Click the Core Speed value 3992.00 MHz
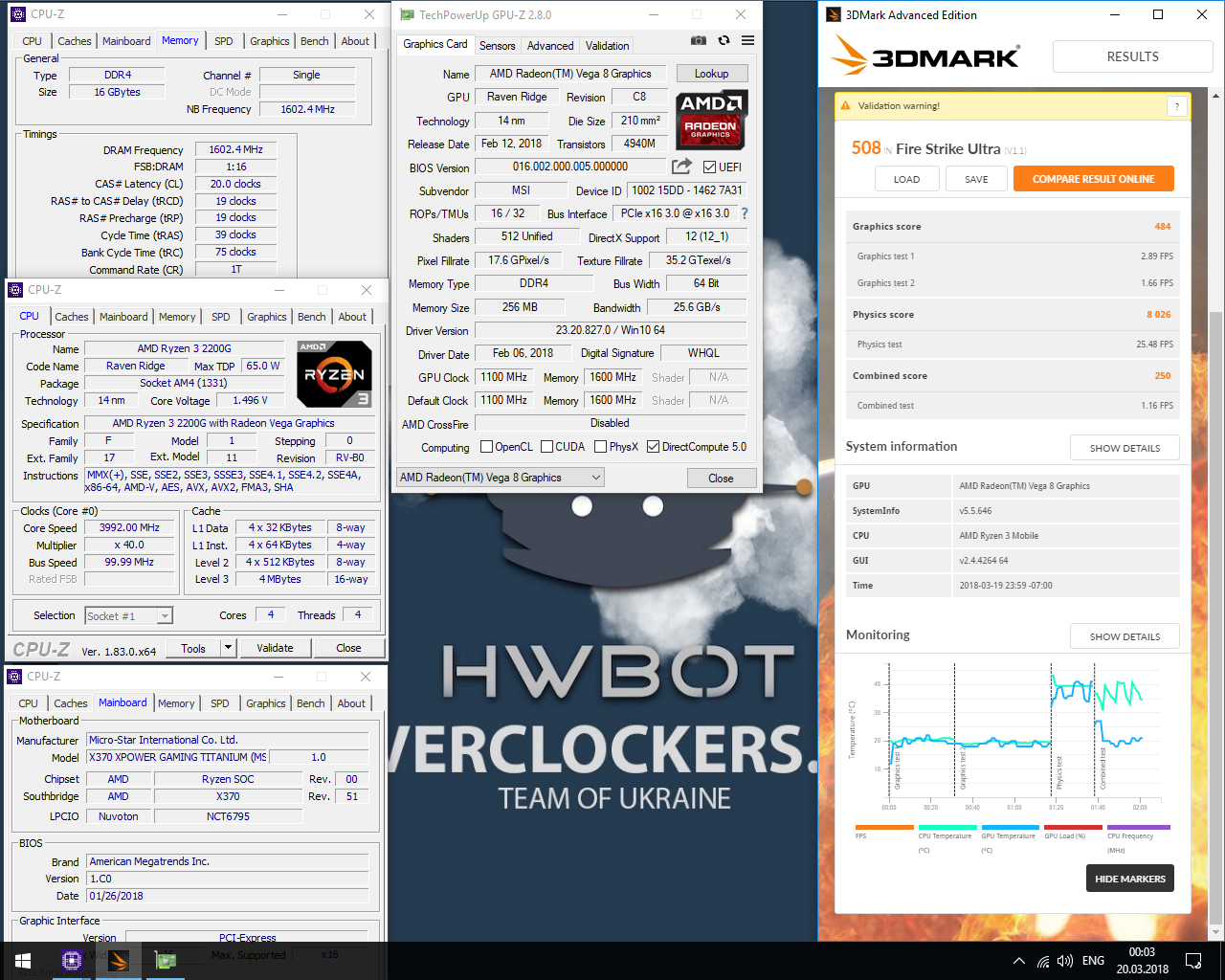 pyautogui.click(x=129, y=527)
